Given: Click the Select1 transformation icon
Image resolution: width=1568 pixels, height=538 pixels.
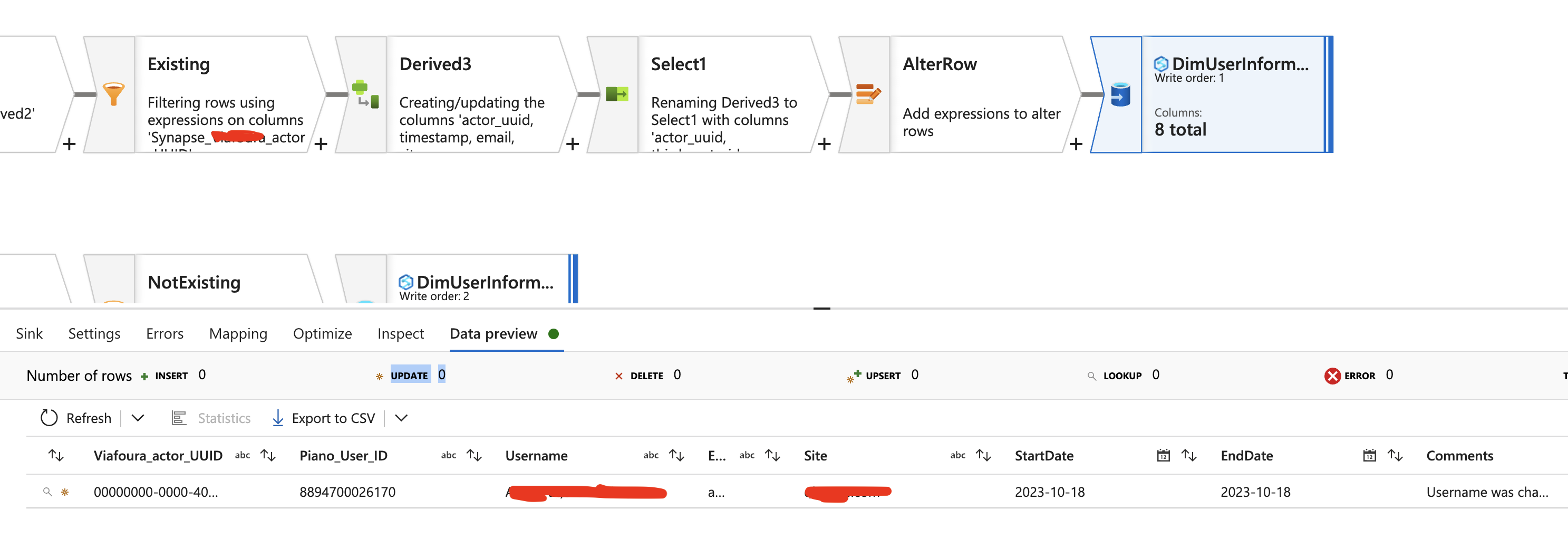Looking at the screenshot, I should (x=617, y=94).
